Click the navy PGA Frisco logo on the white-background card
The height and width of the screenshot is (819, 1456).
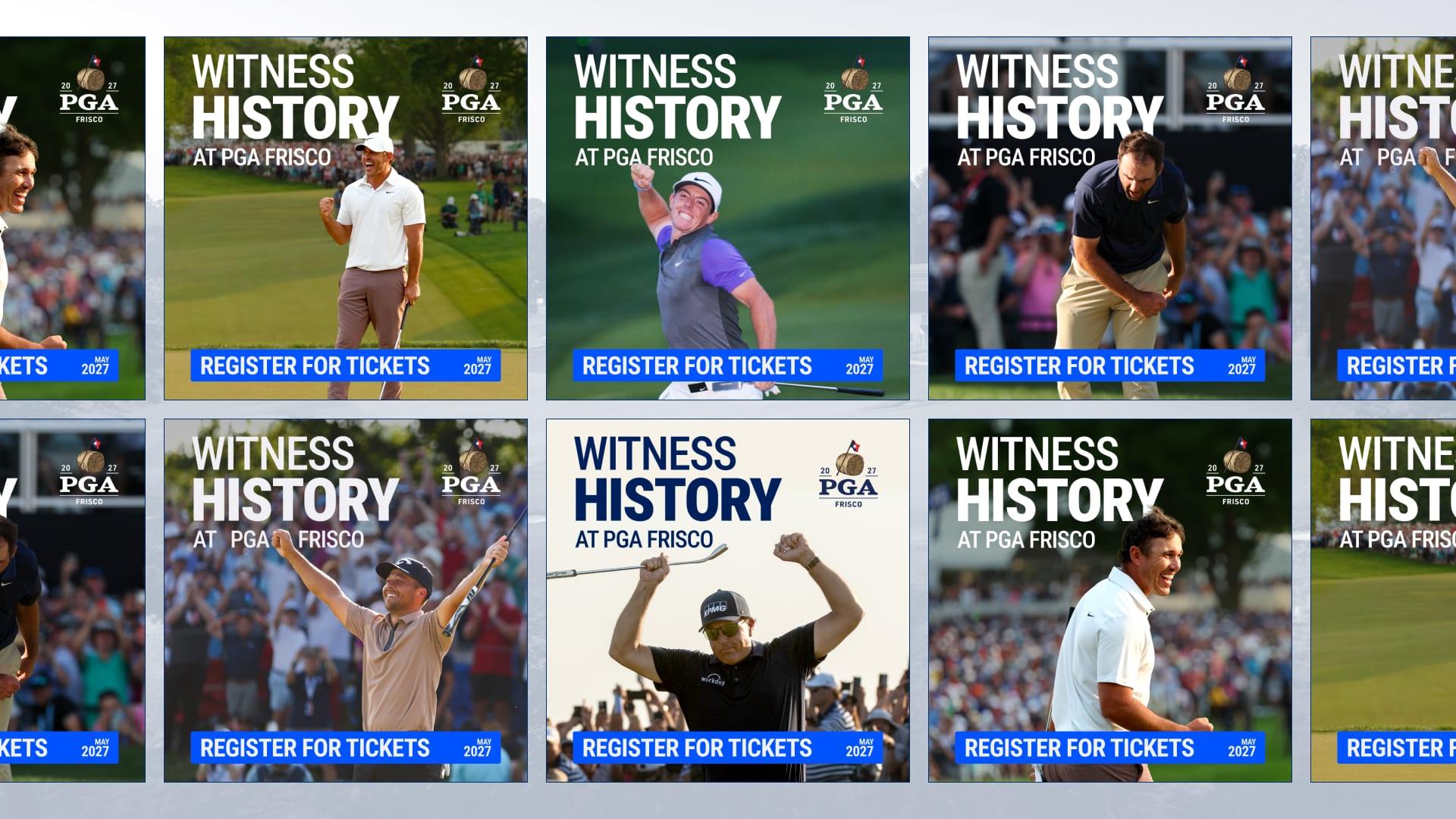[x=848, y=474]
